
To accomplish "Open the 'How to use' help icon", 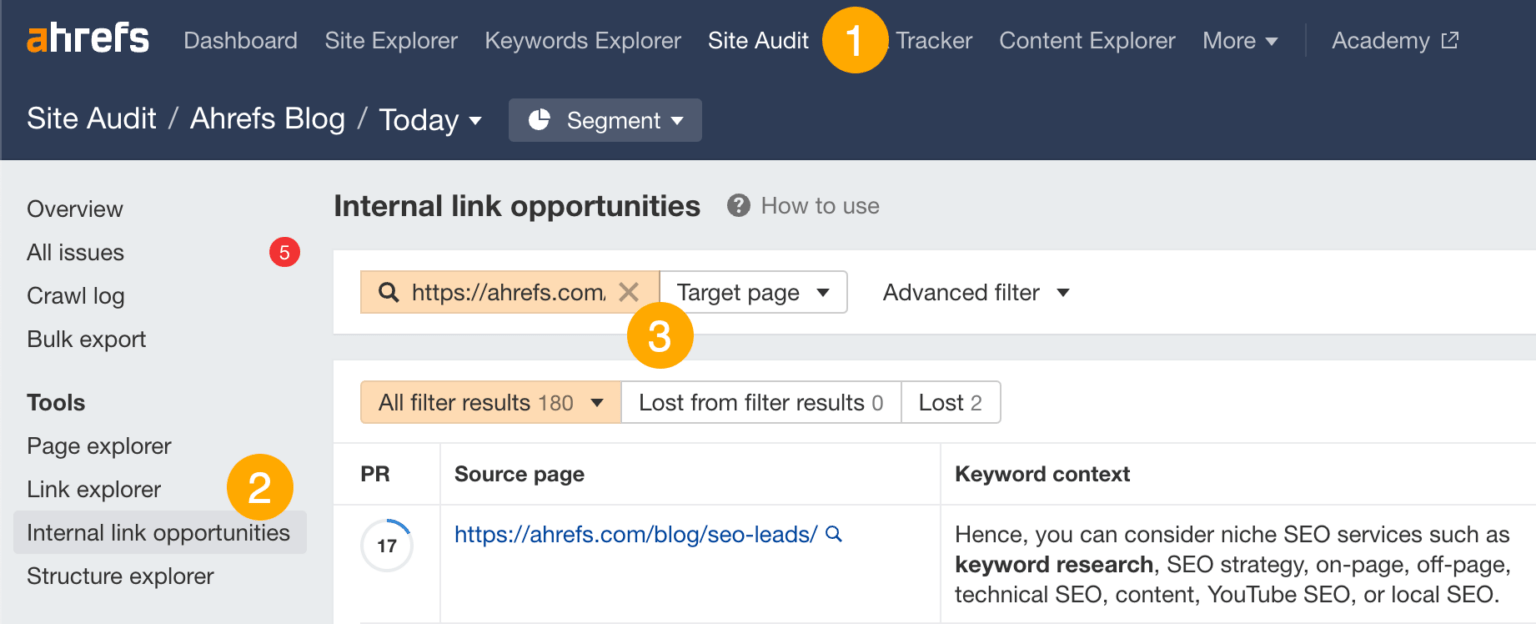I will (738, 206).
